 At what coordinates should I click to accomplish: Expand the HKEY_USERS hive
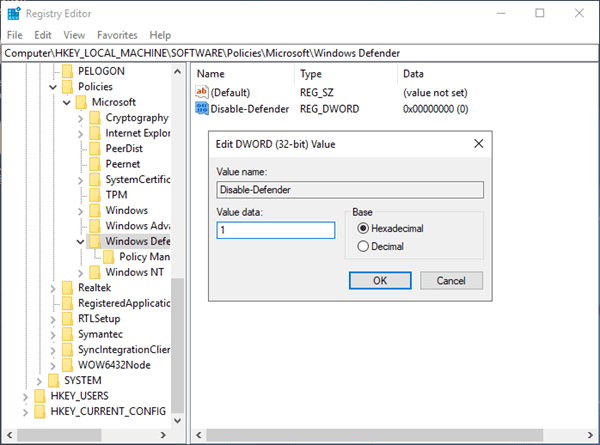pos(25,397)
